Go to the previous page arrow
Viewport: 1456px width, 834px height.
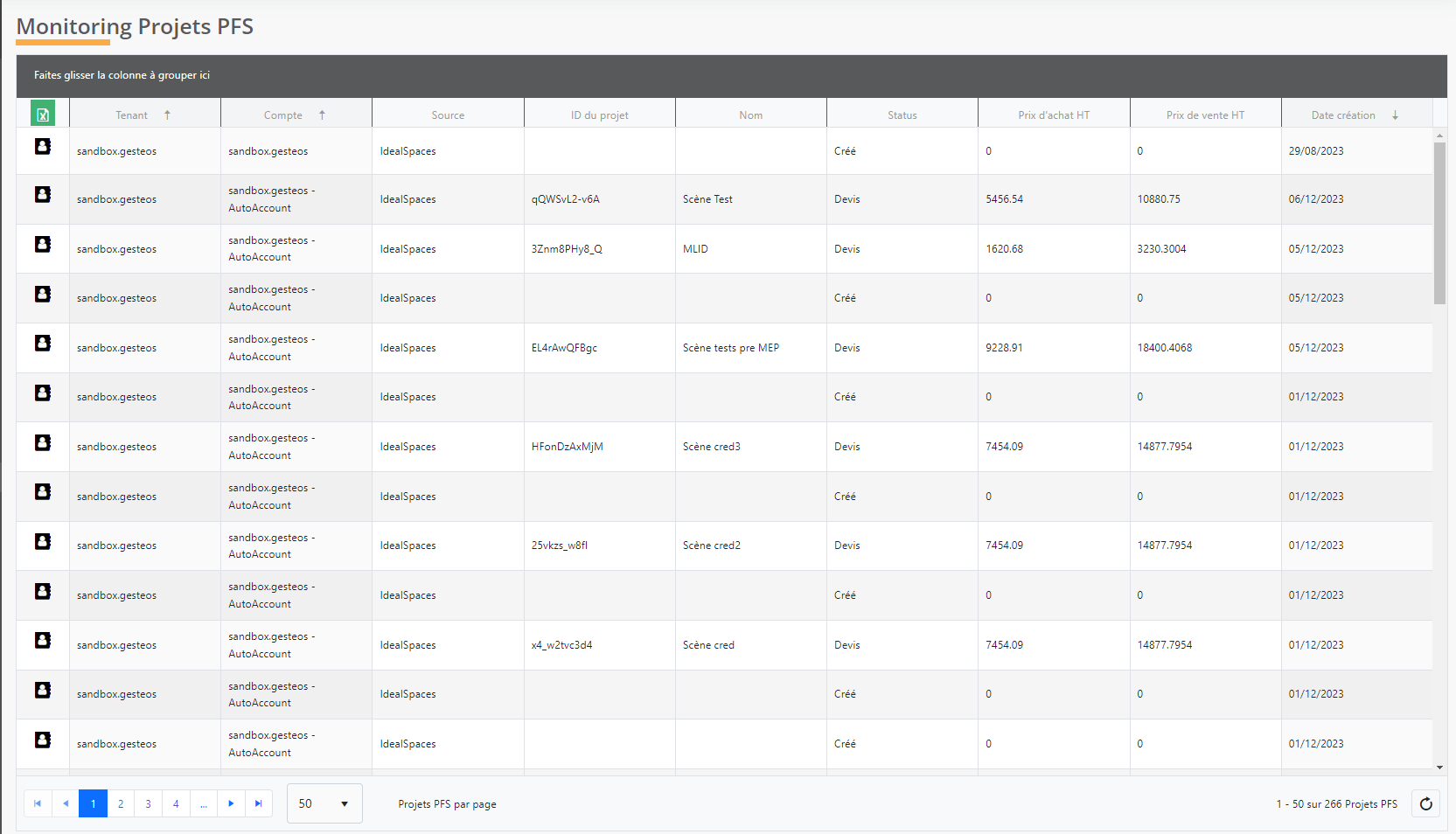66,803
